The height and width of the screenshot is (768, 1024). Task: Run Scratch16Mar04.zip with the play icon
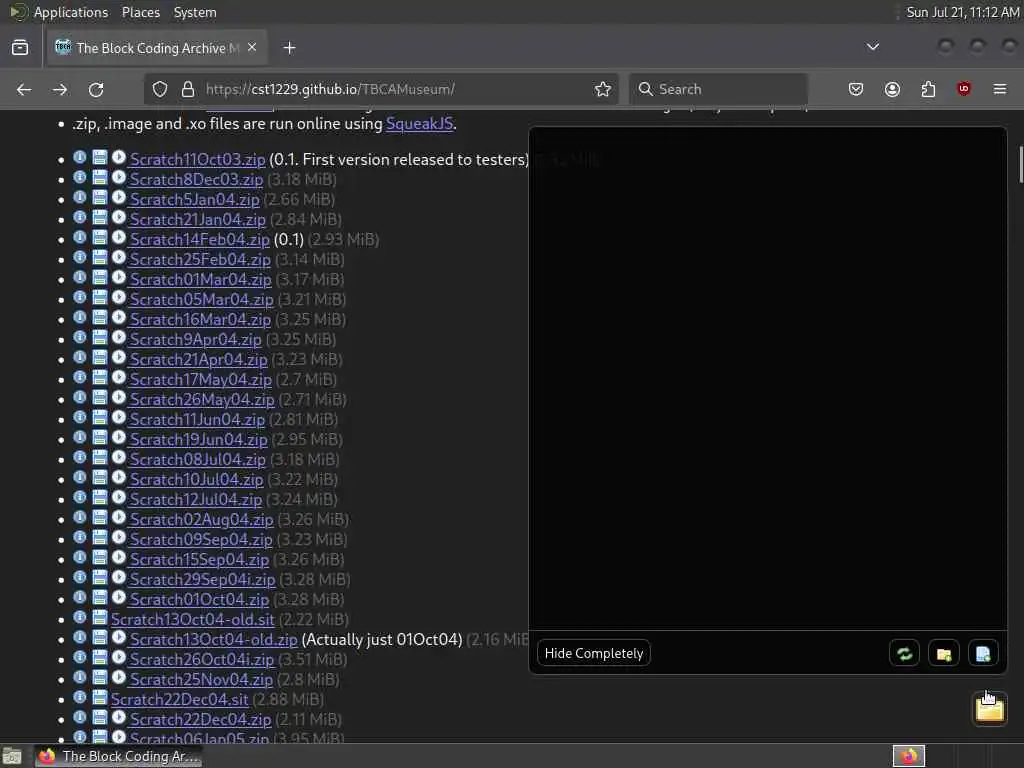tap(119, 317)
